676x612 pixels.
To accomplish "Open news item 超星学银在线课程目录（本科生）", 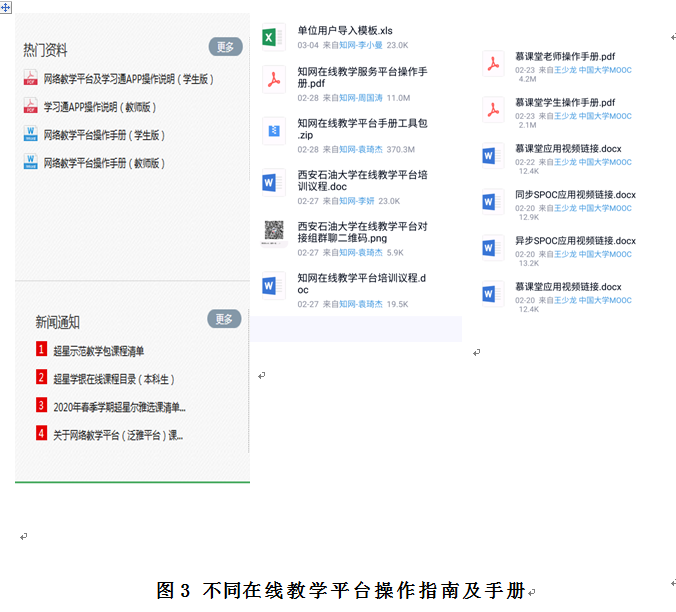I will tap(113, 379).
